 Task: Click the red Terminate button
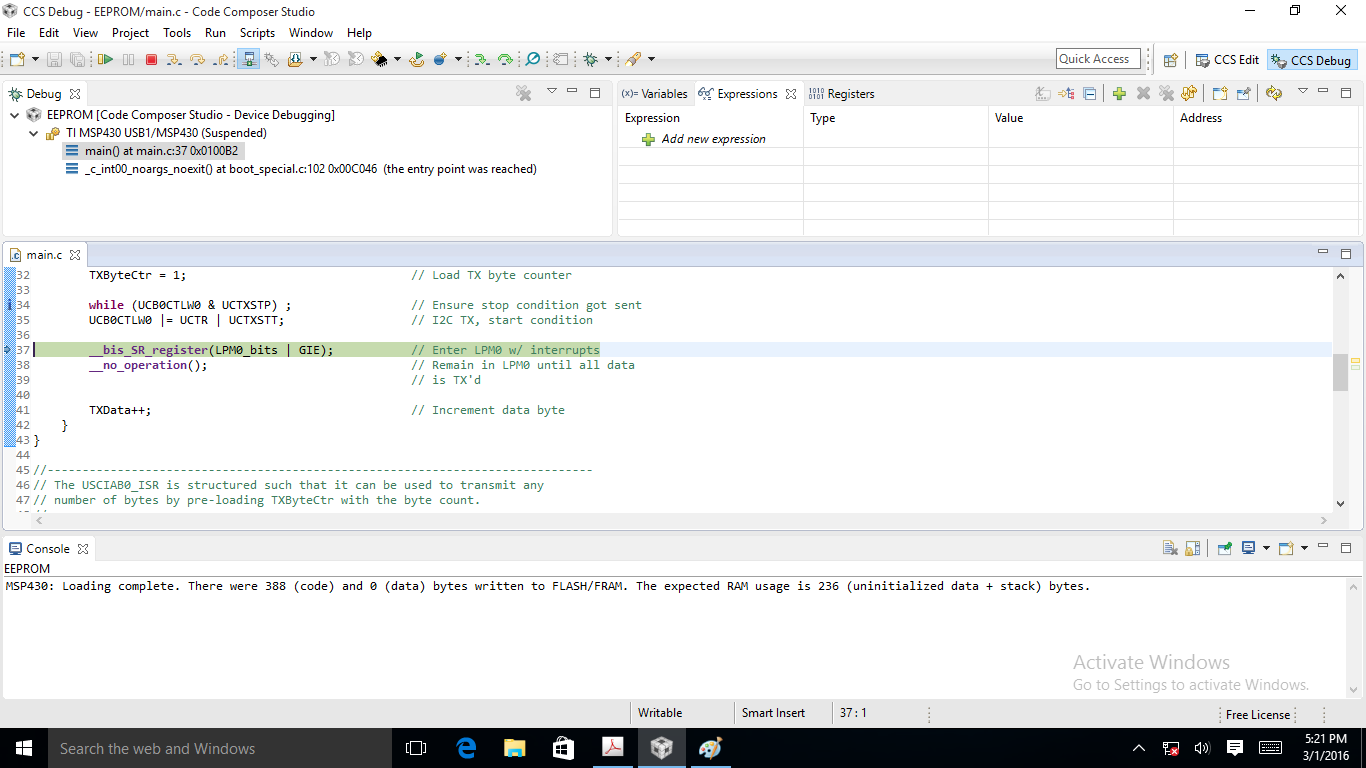tap(151, 60)
